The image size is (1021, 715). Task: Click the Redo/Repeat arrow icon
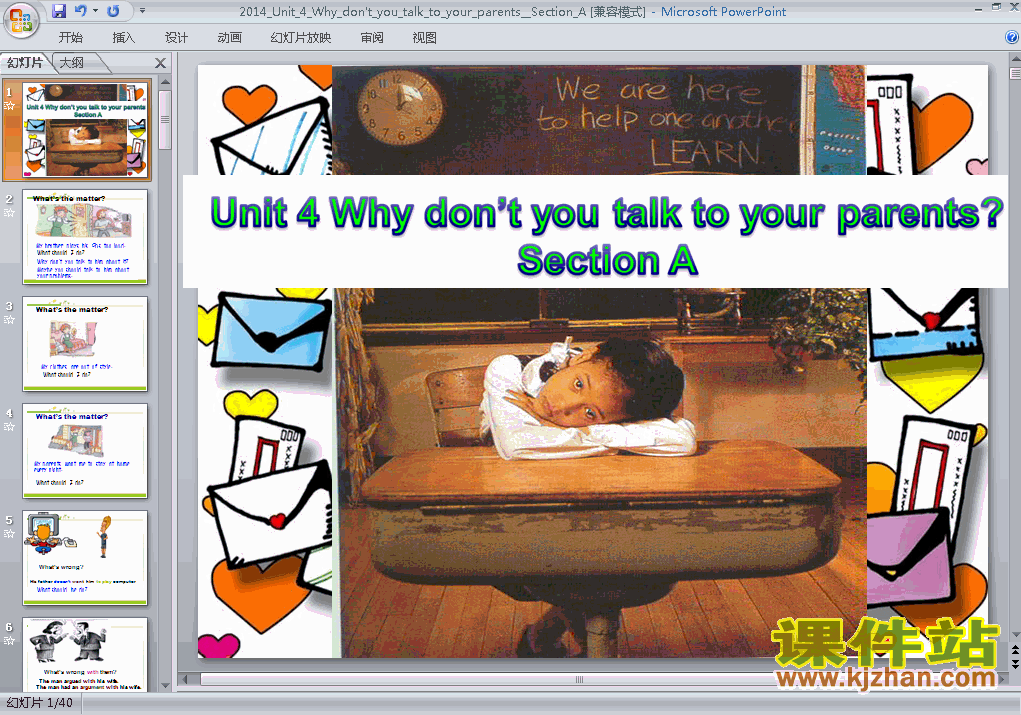click(x=113, y=11)
